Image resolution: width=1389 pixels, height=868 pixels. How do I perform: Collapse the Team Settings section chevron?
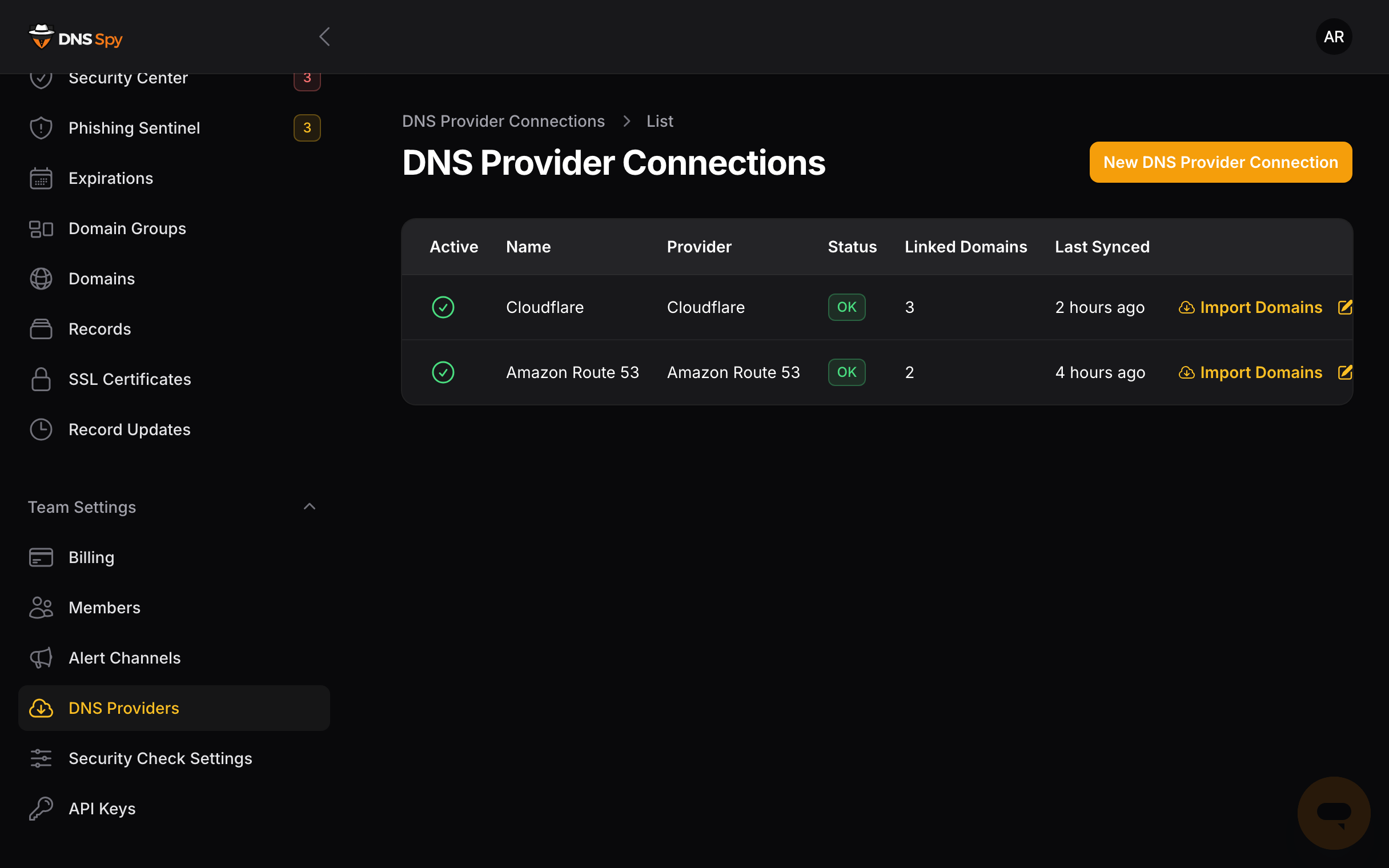(310, 507)
